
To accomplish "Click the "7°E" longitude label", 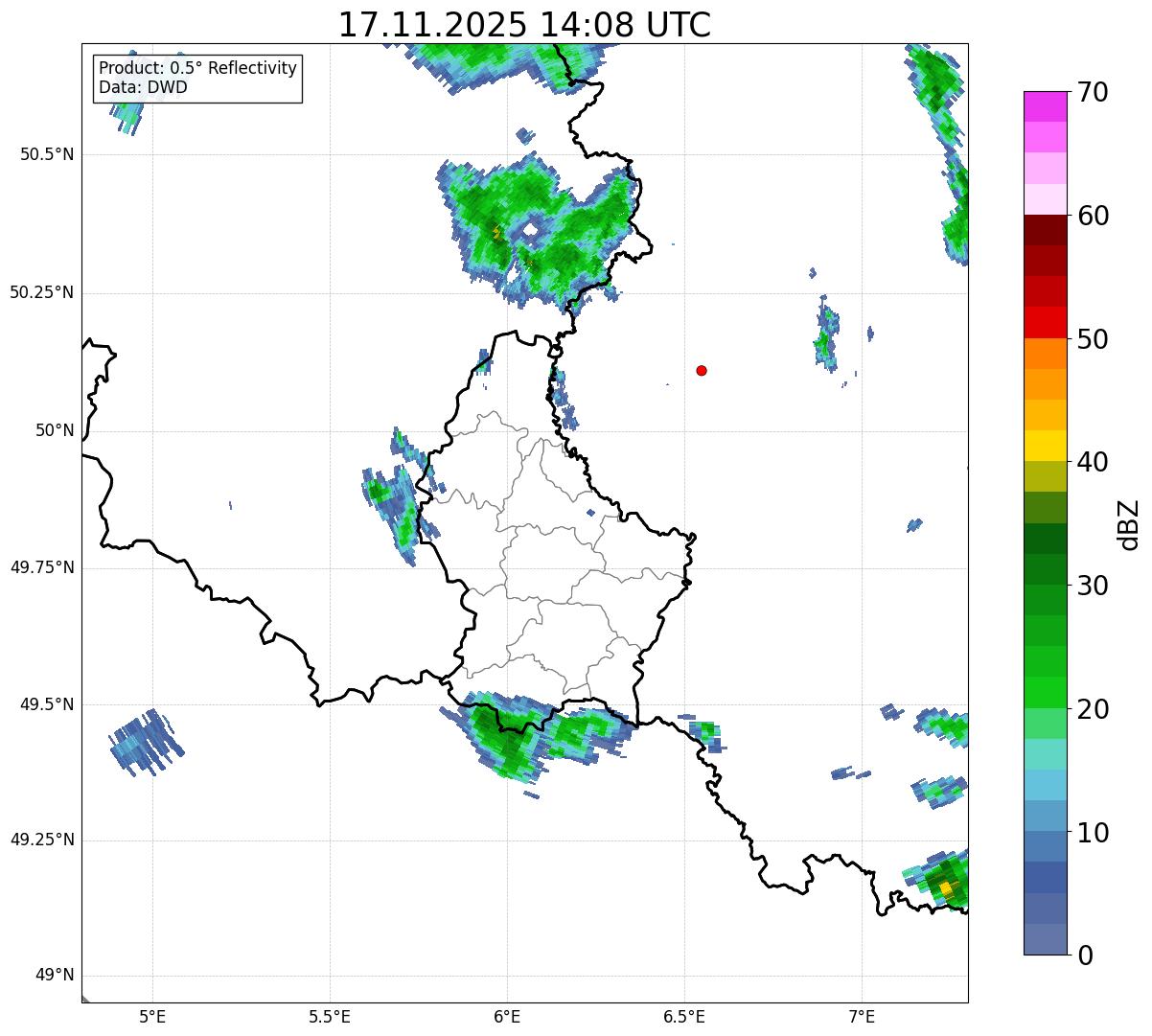I will pyautogui.click(x=862, y=1016).
